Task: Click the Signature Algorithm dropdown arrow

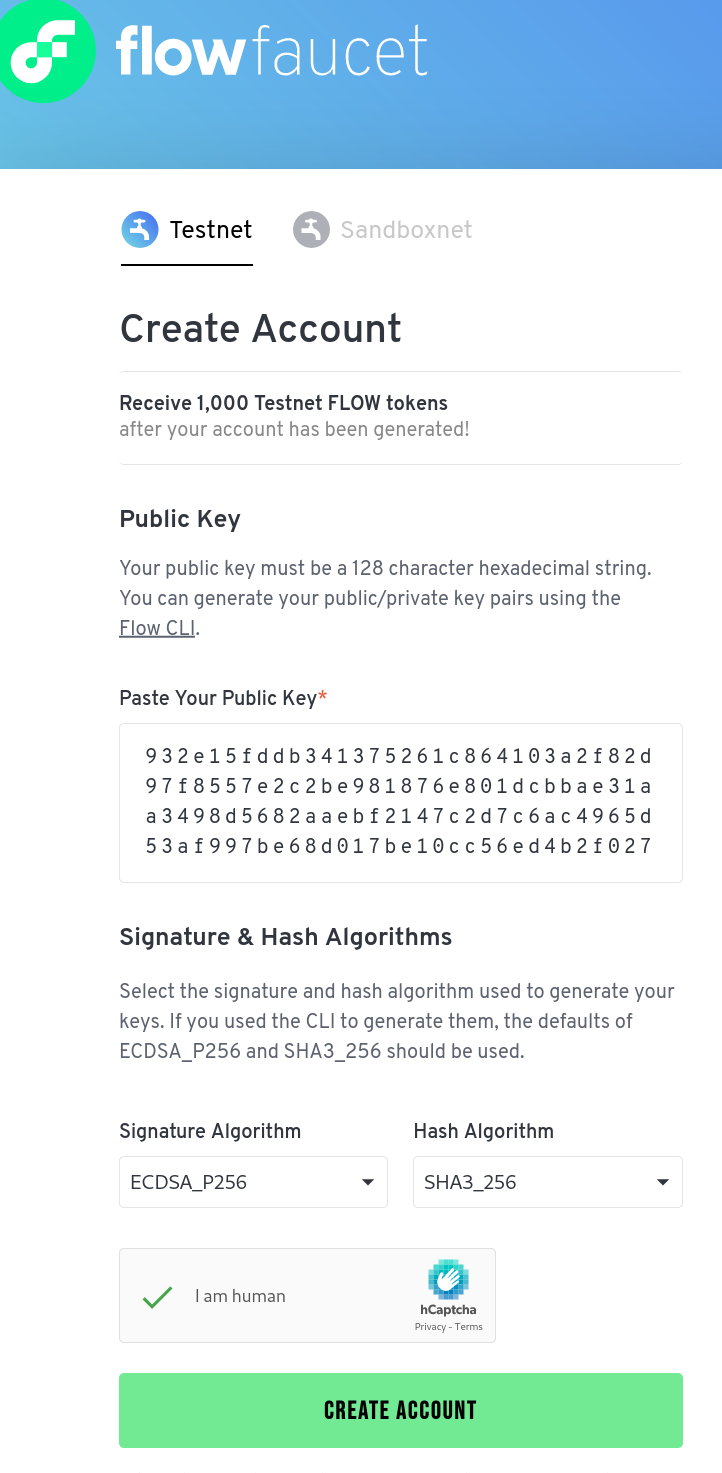Action: coord(368,1183)
